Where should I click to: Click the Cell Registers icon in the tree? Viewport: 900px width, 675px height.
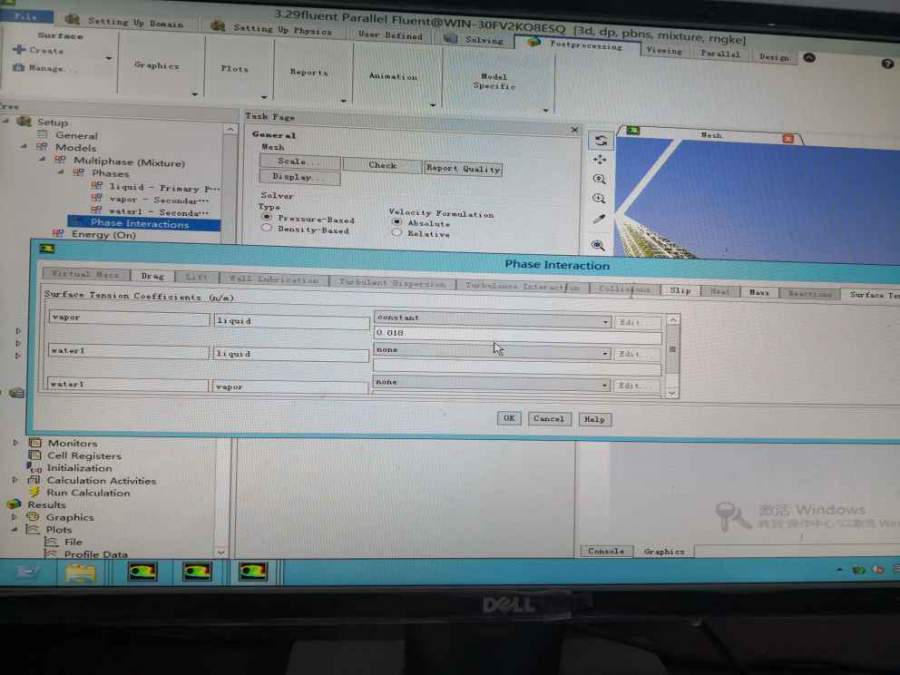click(34, 455)
